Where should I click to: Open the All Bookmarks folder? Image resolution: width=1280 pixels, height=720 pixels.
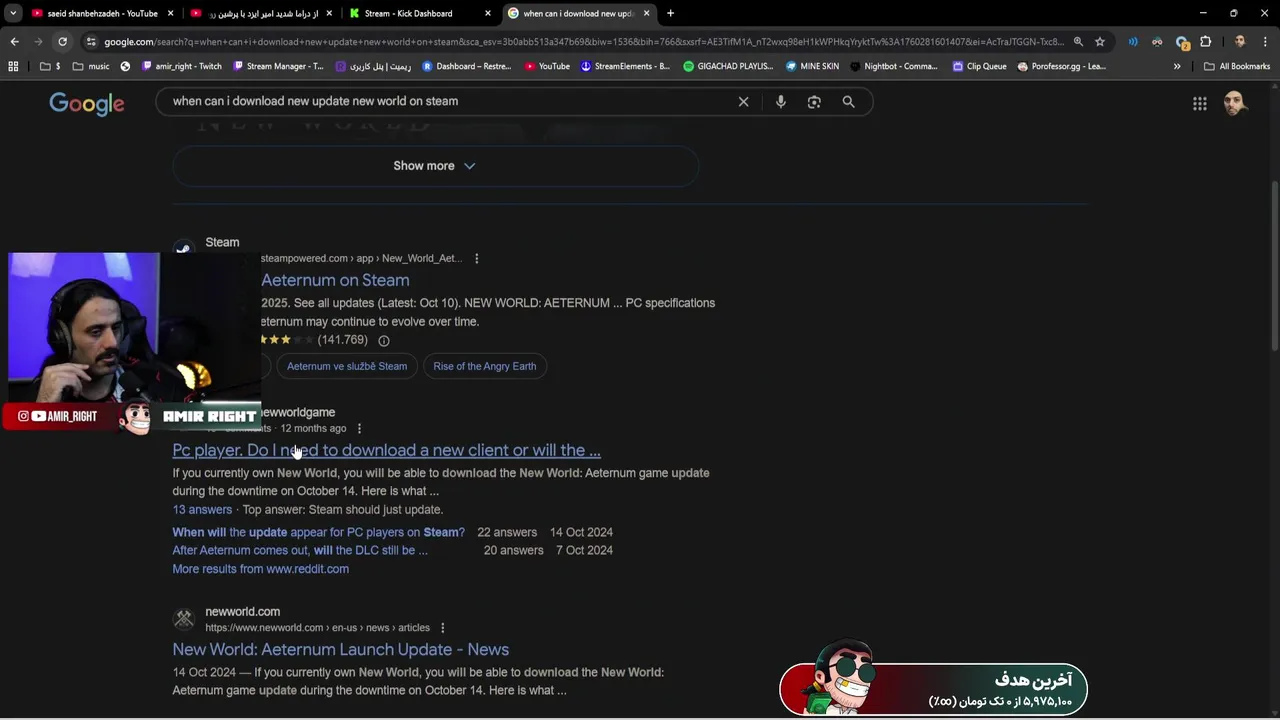coord(1237,66)
